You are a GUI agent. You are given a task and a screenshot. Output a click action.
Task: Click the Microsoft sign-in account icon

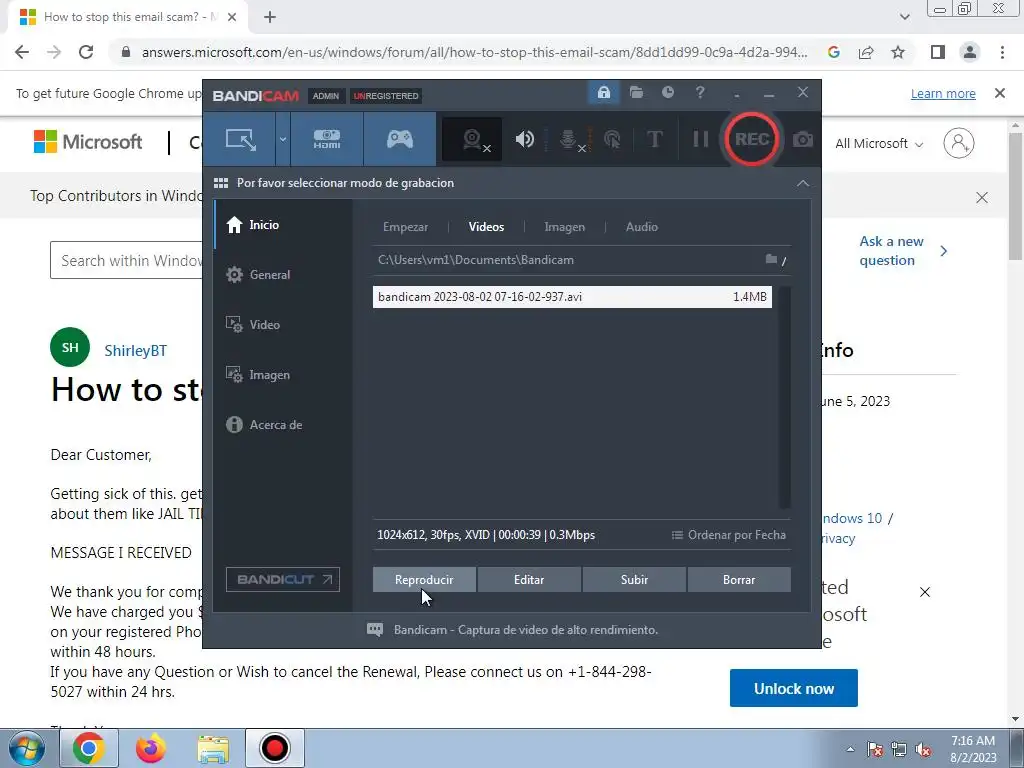coord(959,143)
